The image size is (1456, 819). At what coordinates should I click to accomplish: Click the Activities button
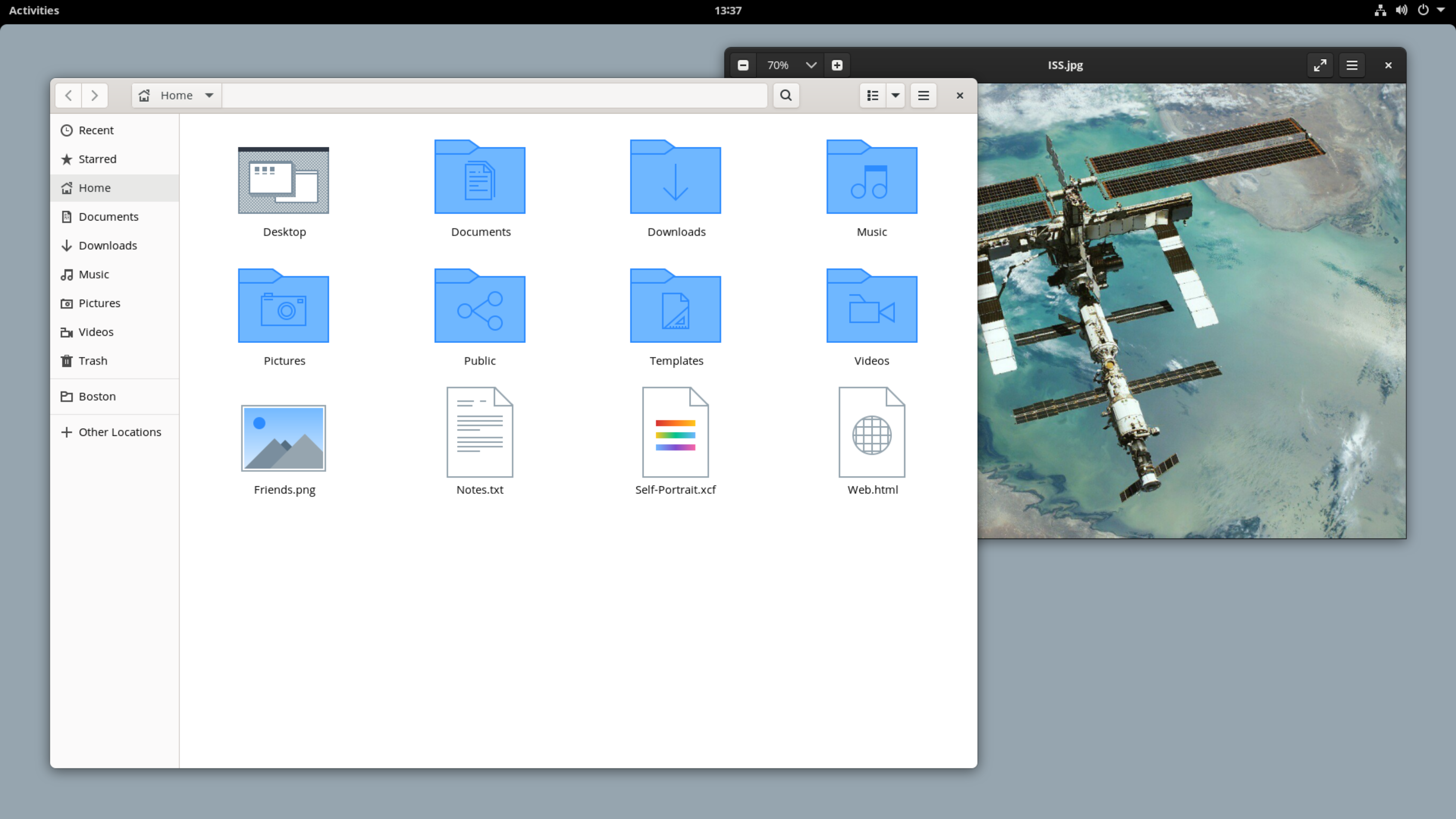click(x=34, y=10)
